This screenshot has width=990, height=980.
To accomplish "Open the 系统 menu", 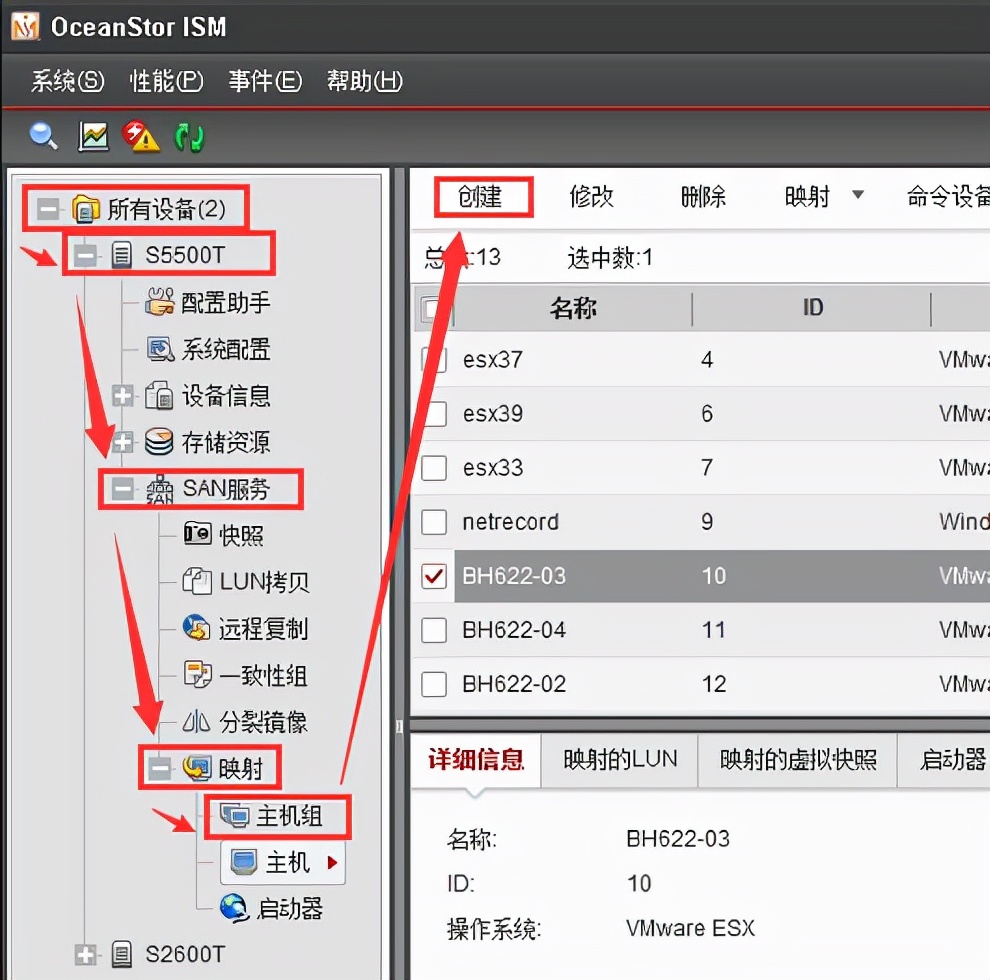I will click(66, 81).
